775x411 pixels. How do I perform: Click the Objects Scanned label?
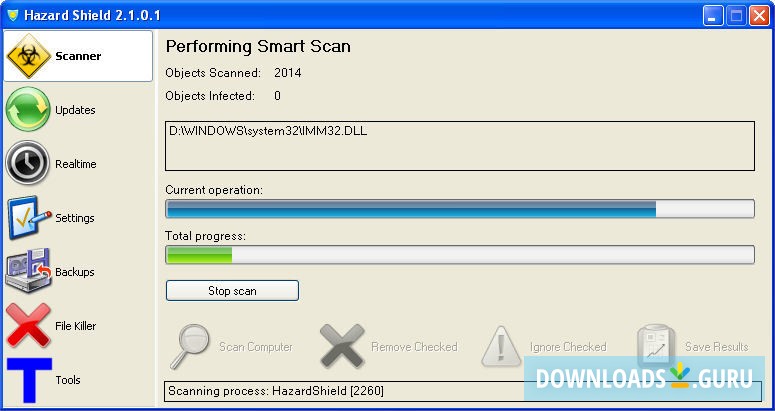pyautogui.click(x=213, y=73)
